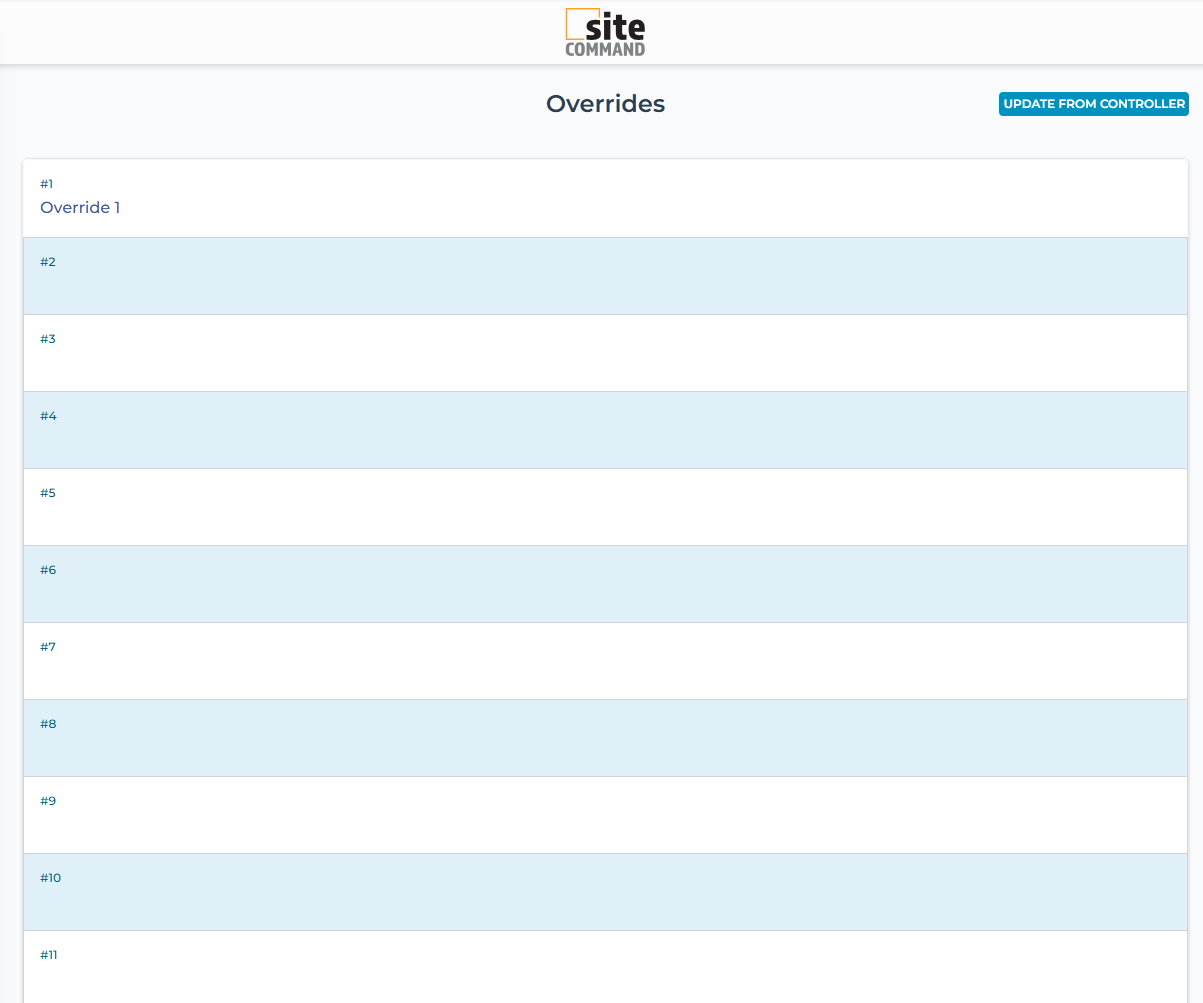Select override row #3
Image resolution: width=1203 pixels, height=1003 pixels.
pos(605,353)
